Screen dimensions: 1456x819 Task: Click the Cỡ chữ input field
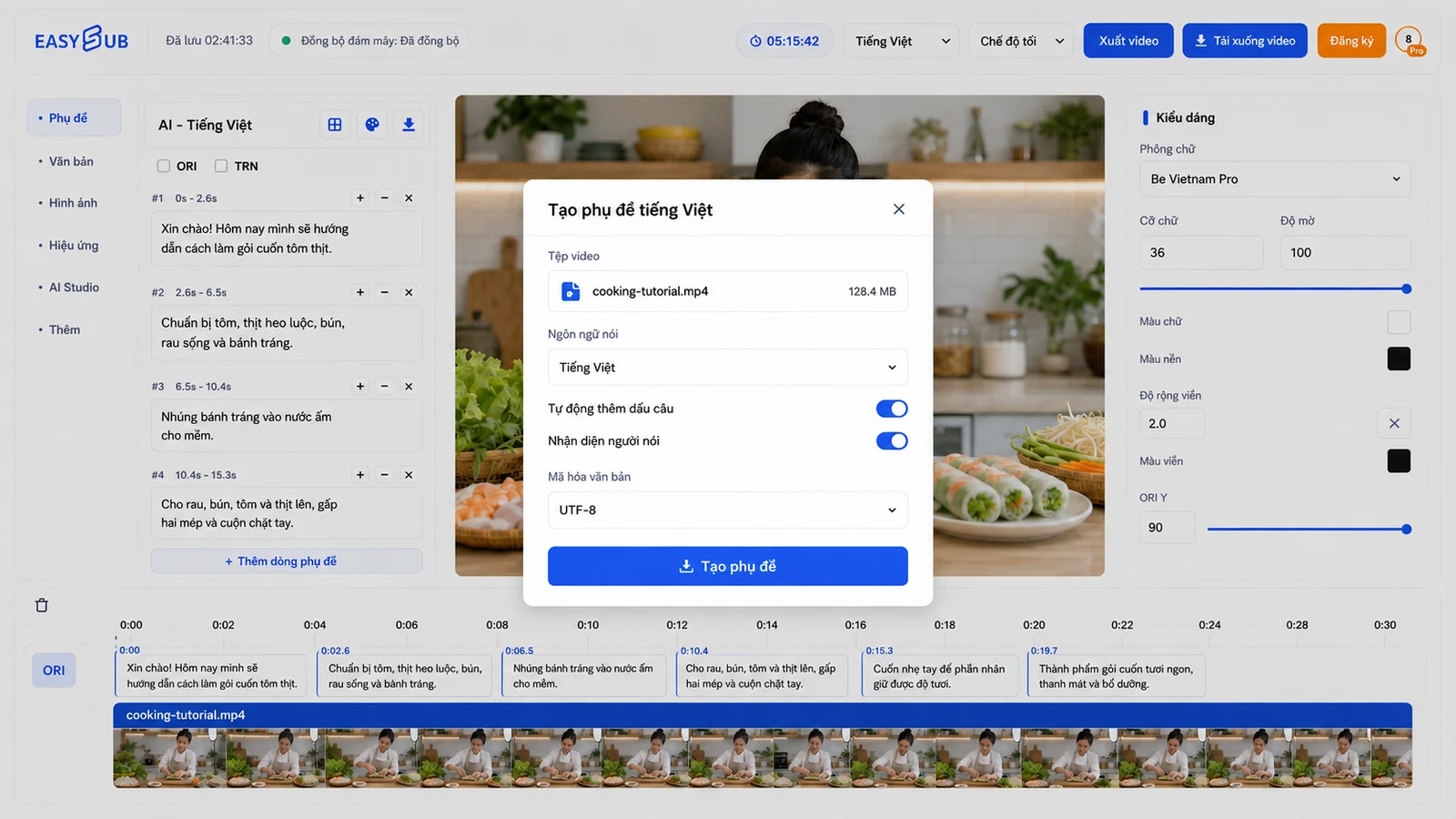pyautogui.click(x=1201, y=253)
